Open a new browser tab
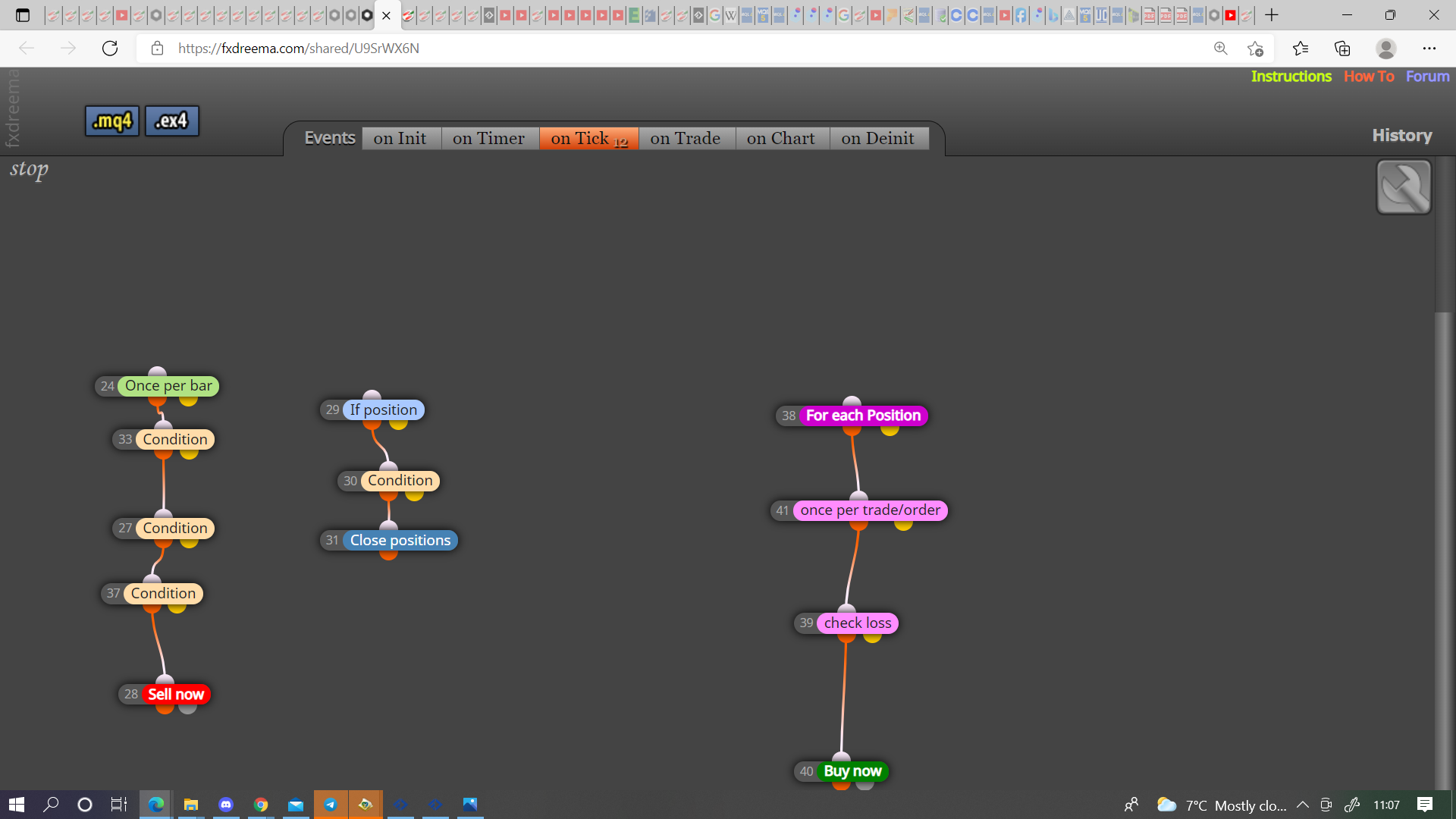The image size is (1456, 819). tap(1272, 15)
